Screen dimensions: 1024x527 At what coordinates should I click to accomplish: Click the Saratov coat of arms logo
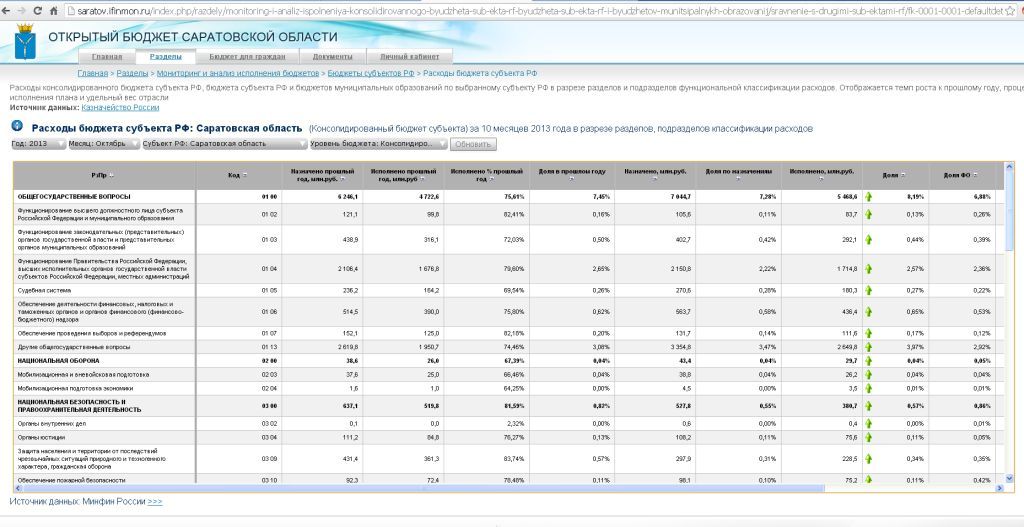25,40
